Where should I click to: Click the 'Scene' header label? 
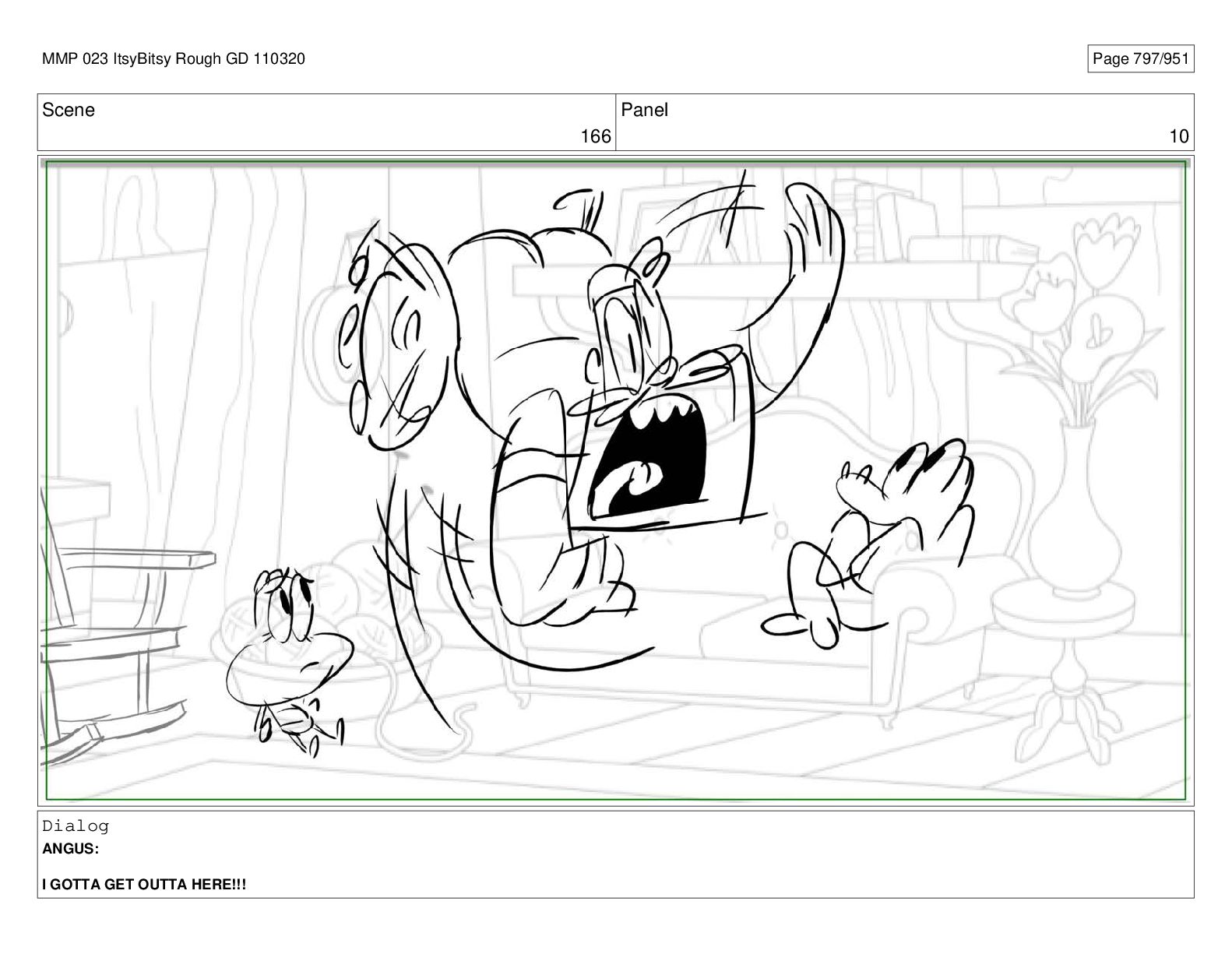point(69,110)
